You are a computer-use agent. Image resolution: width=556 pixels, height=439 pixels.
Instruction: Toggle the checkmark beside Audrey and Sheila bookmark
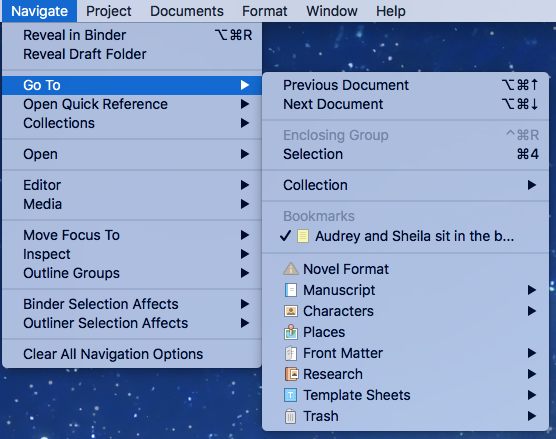(285, 236)
